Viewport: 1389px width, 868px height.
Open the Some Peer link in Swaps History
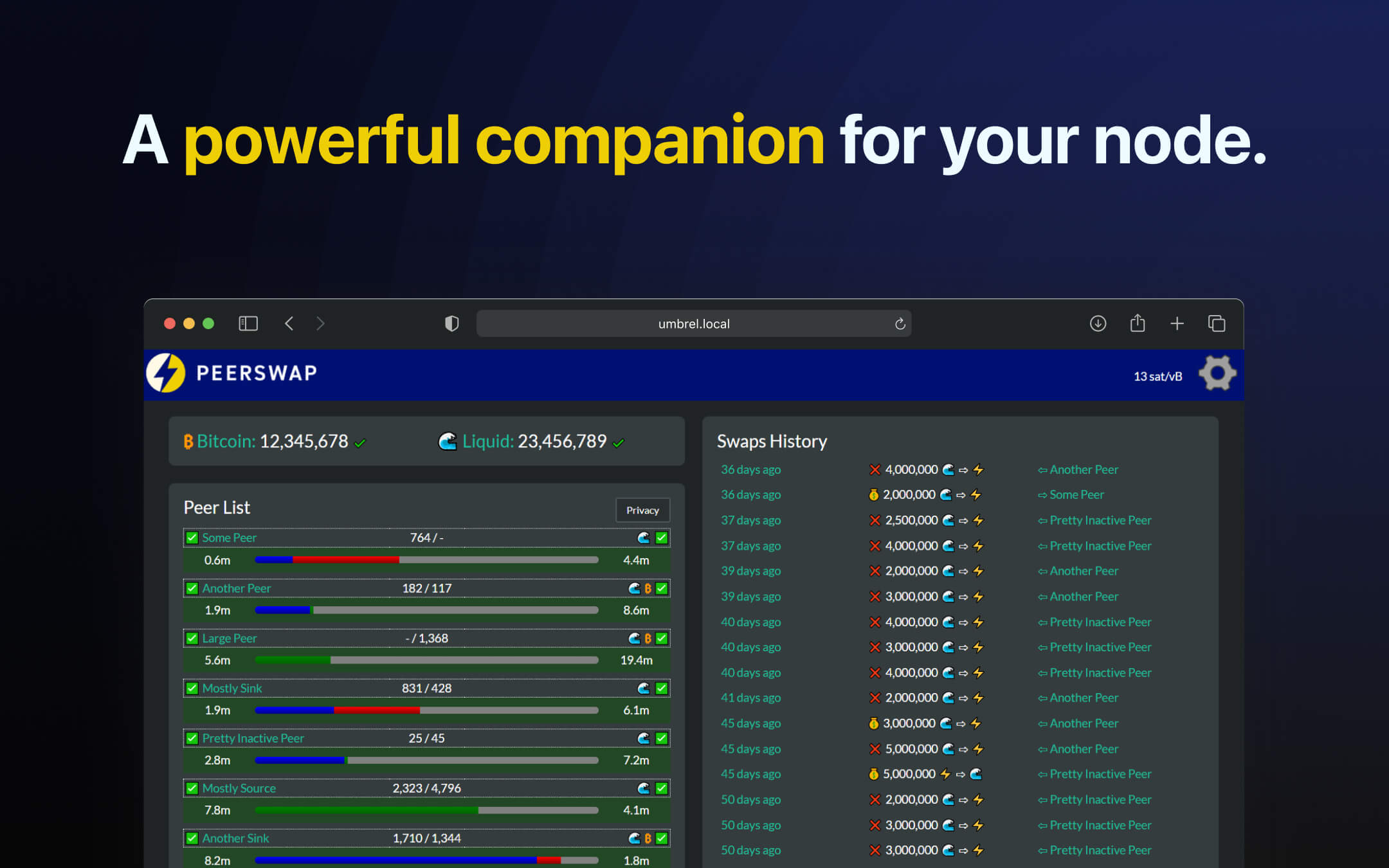[1076, 494]
